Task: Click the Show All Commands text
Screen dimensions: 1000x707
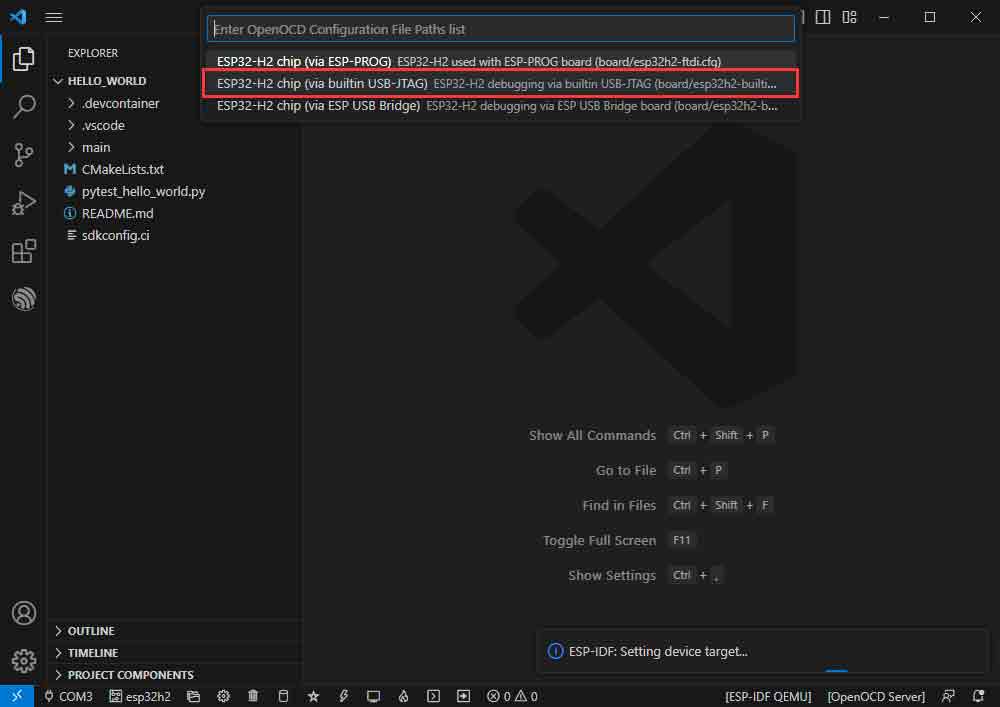Action: point(592,435)
